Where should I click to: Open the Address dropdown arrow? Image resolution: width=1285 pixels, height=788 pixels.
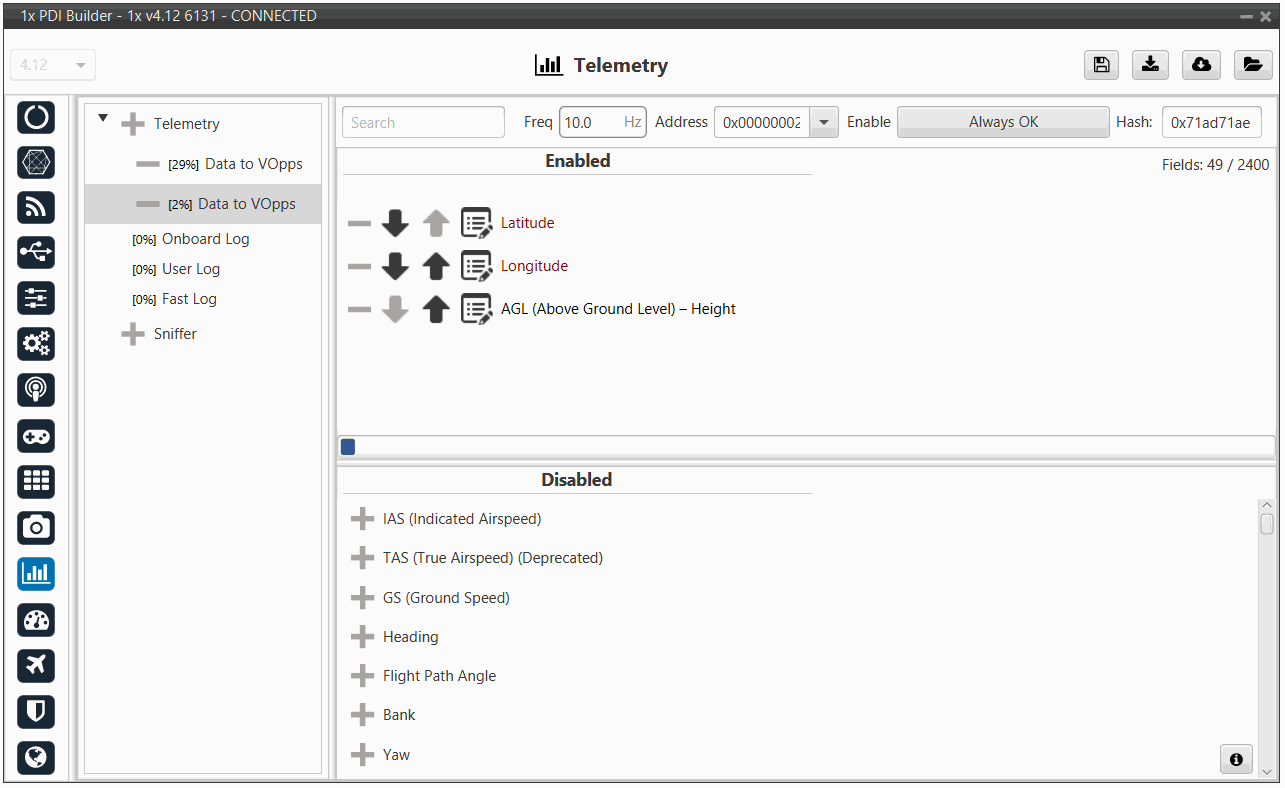coord(823,122)
